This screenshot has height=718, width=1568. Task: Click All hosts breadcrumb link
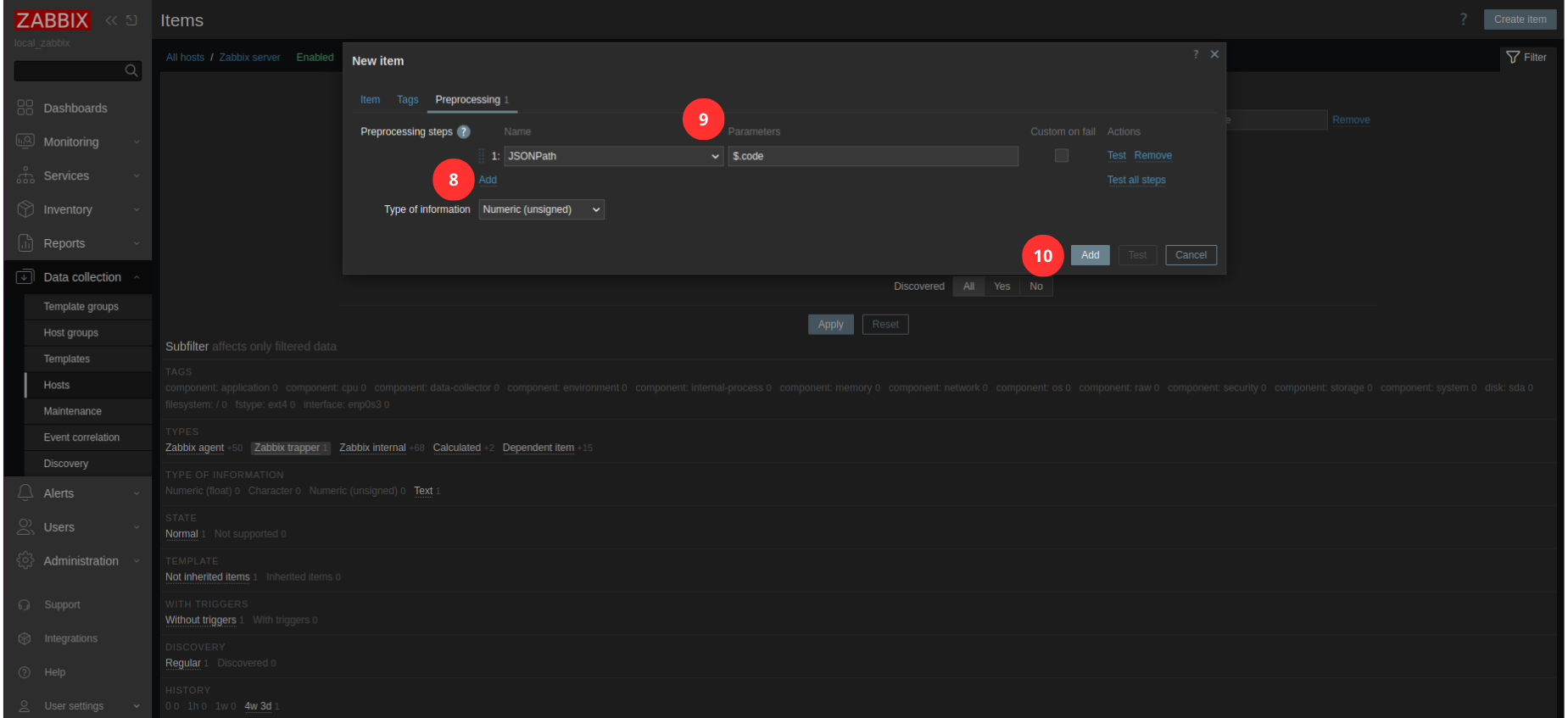pyautogui.click(x=185, y=58)
